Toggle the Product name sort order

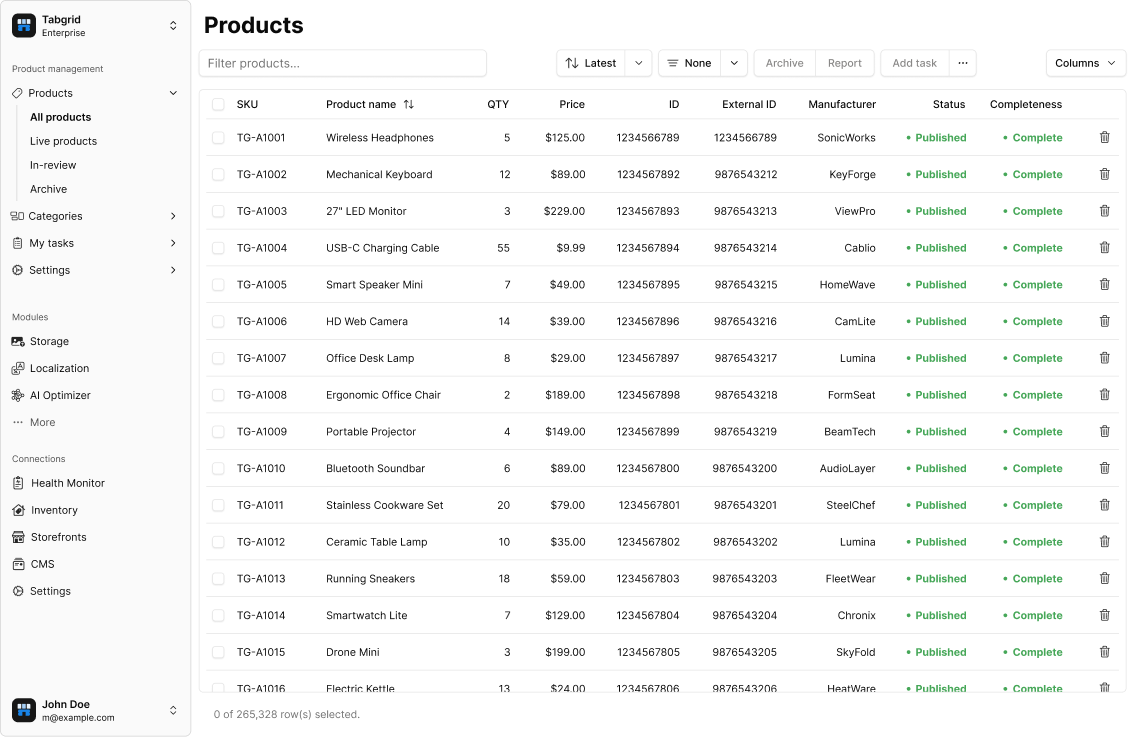[409, 104]
